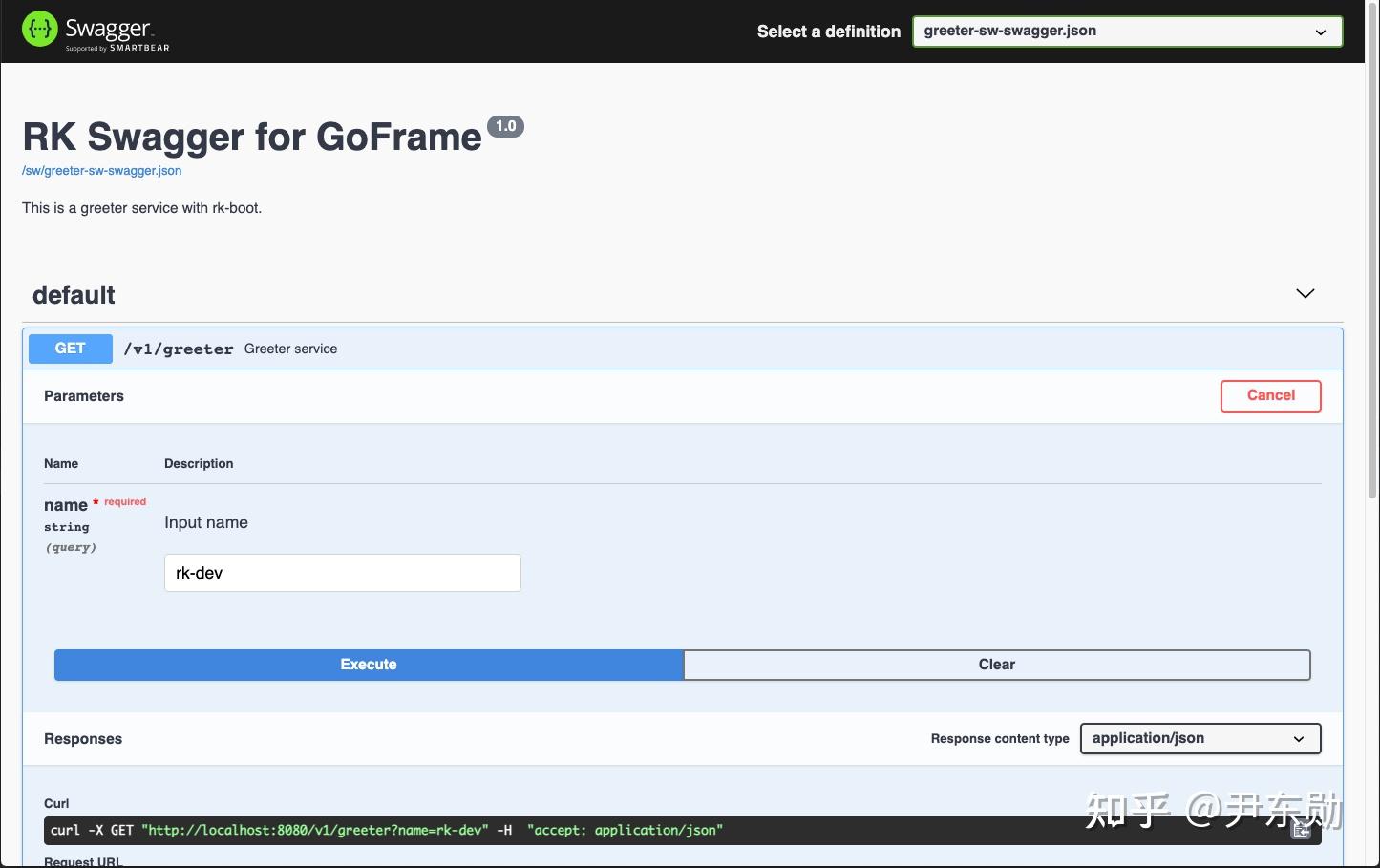This screenshot has width=1380, height=868.
Task: Open the greeter-sw-swagger.json definition dropdown
Action: click(x=1127, y=31)
